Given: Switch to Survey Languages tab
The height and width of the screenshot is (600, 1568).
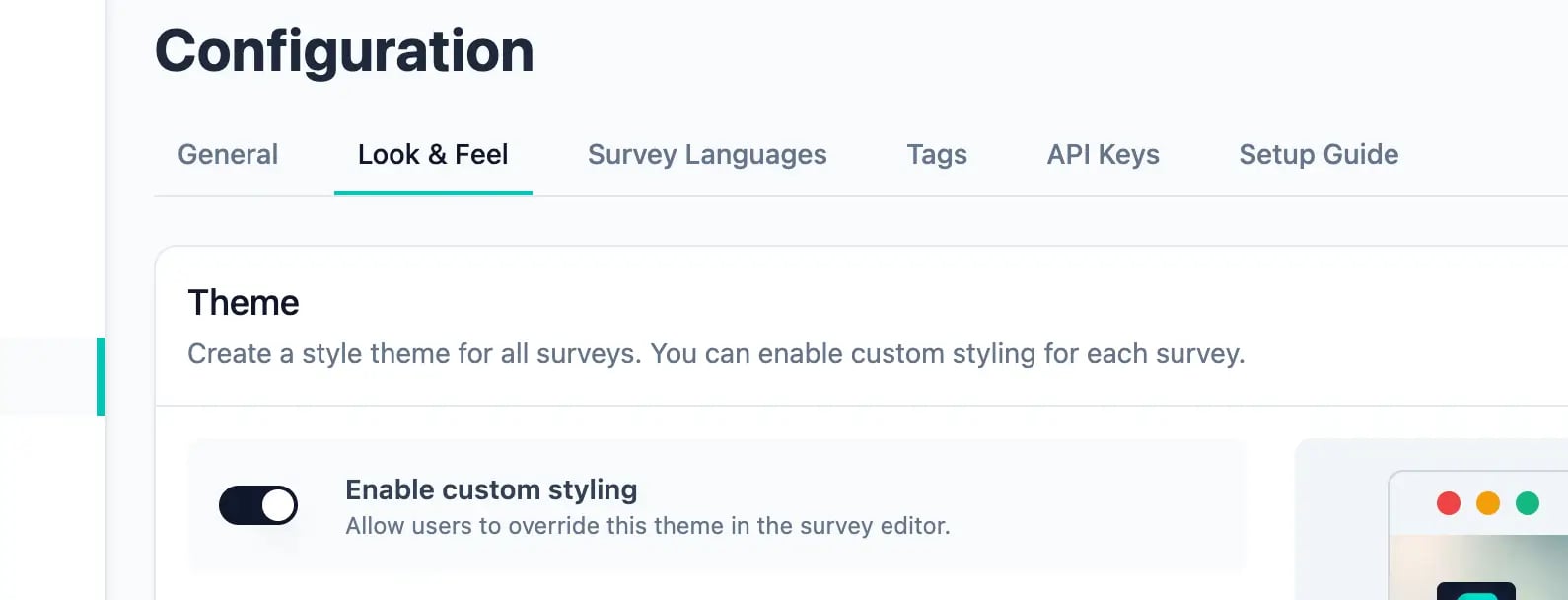Looking at the screenshot, I should (x=707, y=155).
